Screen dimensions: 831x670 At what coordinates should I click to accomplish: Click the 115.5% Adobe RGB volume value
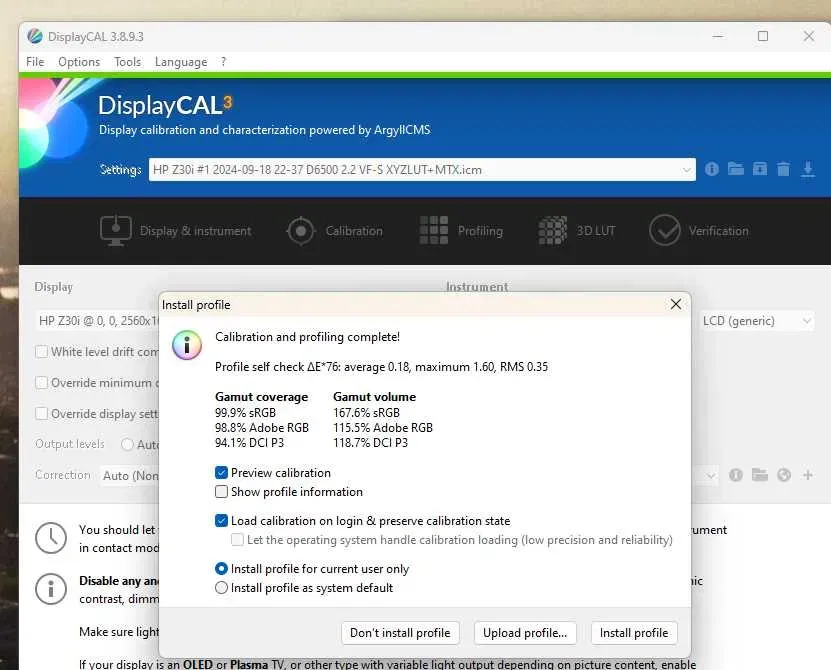[x=383, y=427]
